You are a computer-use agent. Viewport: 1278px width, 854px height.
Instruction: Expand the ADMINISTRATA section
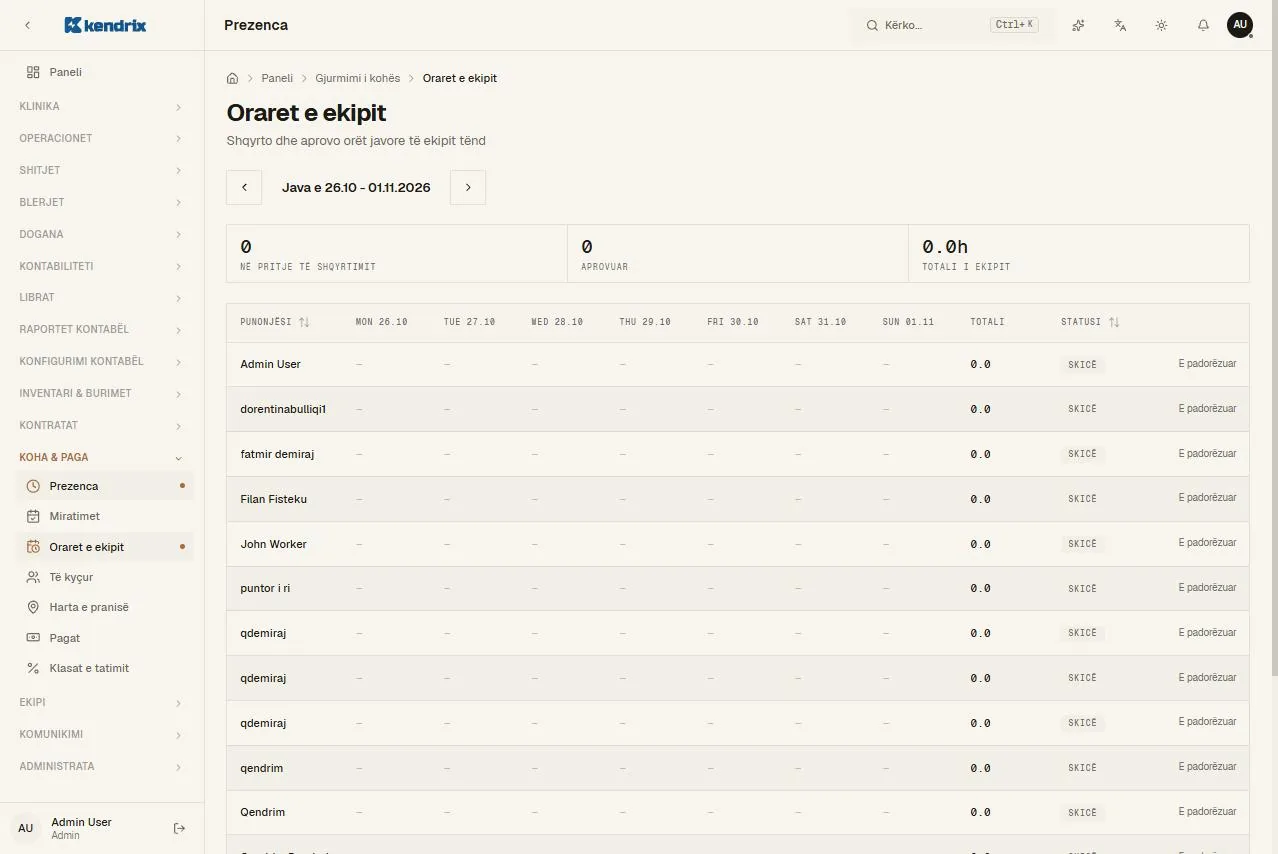click(x=102, y=766)
